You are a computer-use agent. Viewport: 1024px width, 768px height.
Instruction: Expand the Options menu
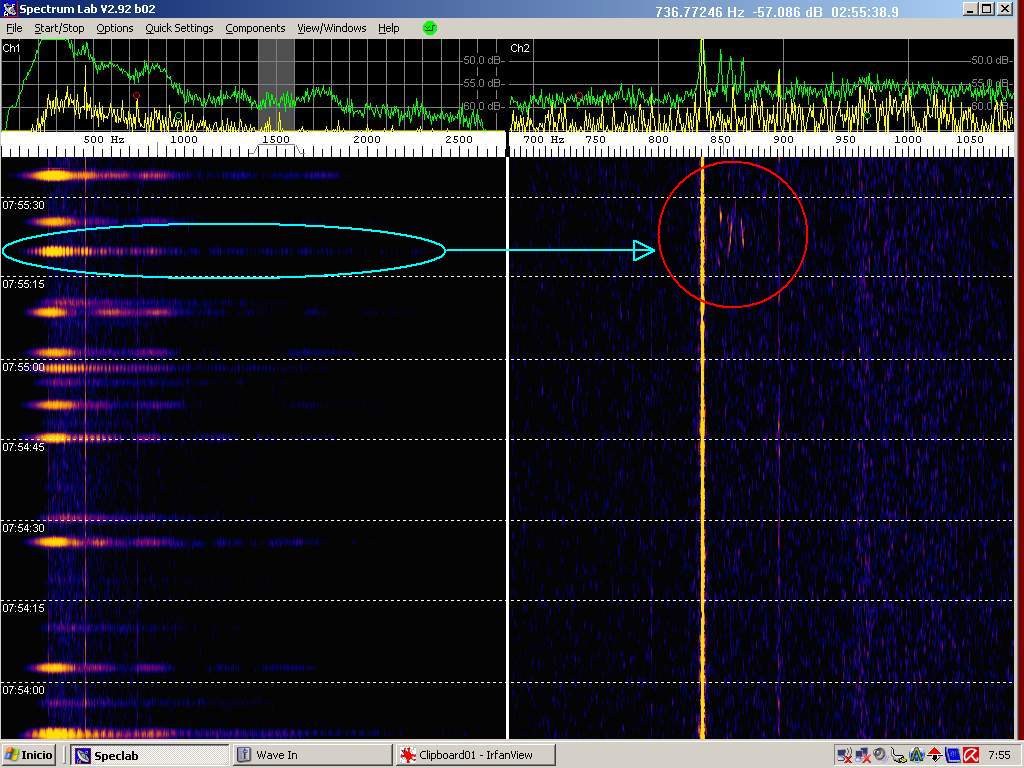[114, 28]
